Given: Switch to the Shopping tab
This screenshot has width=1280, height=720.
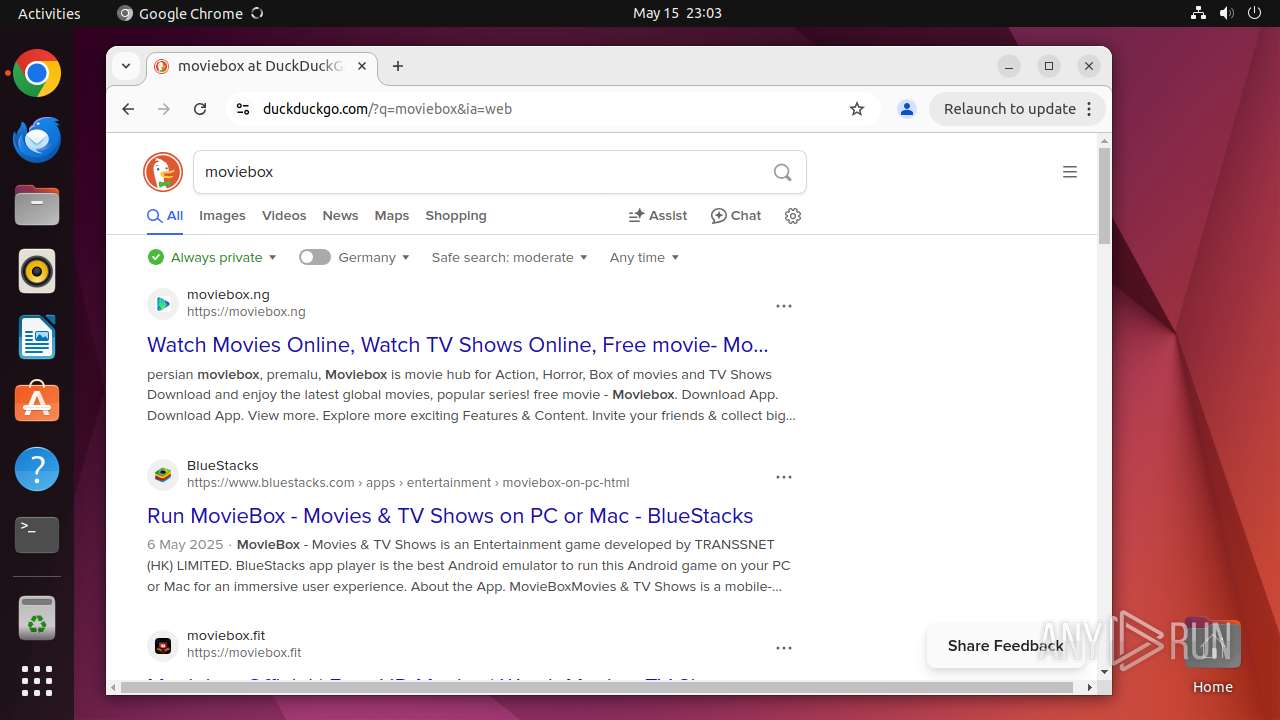Looking at the screenshot, I should tap(456, 216).
